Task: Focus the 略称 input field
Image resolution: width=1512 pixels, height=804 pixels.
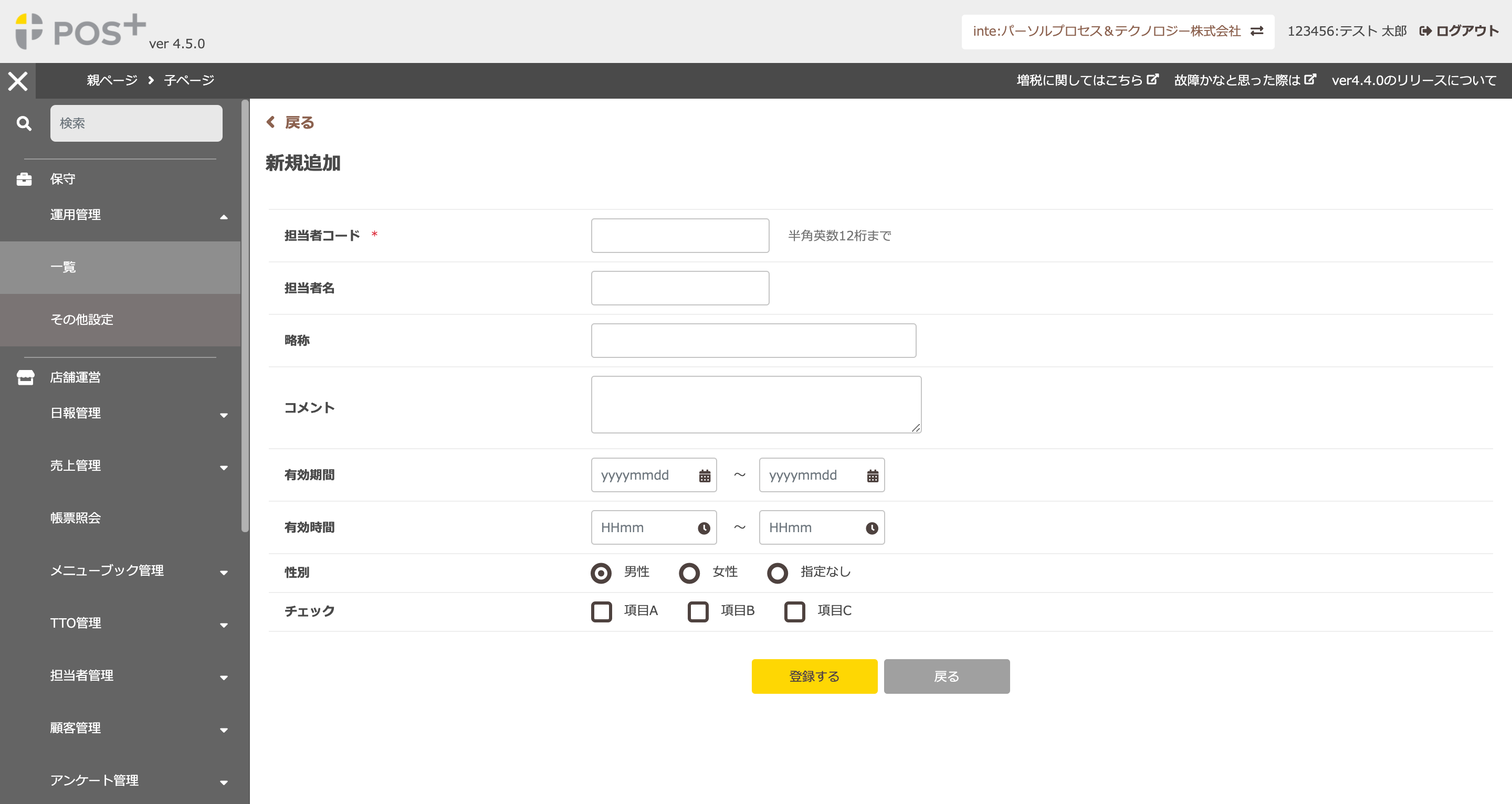Action: (x=753, y=341)
